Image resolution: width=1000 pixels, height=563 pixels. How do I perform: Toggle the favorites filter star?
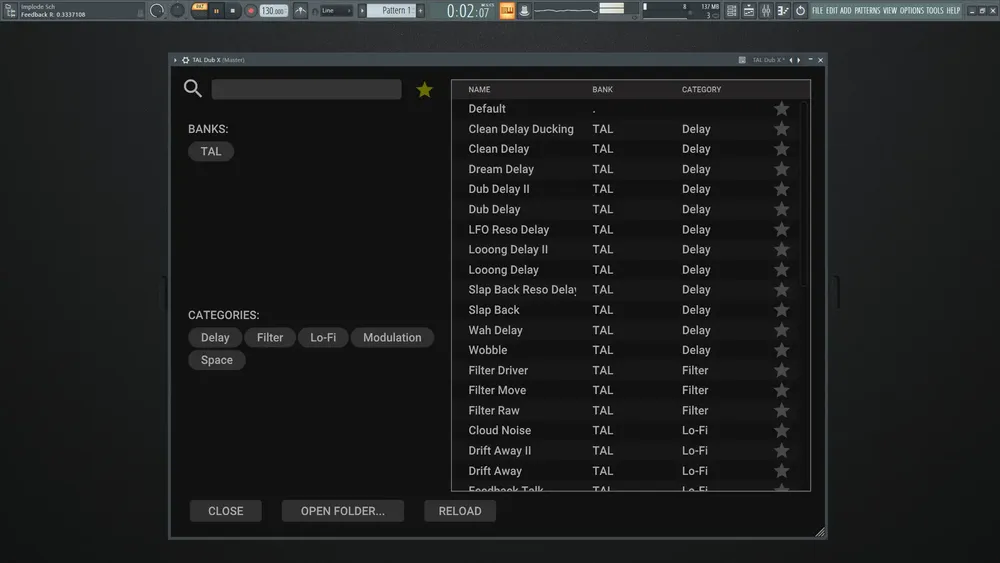click(424, 90)
